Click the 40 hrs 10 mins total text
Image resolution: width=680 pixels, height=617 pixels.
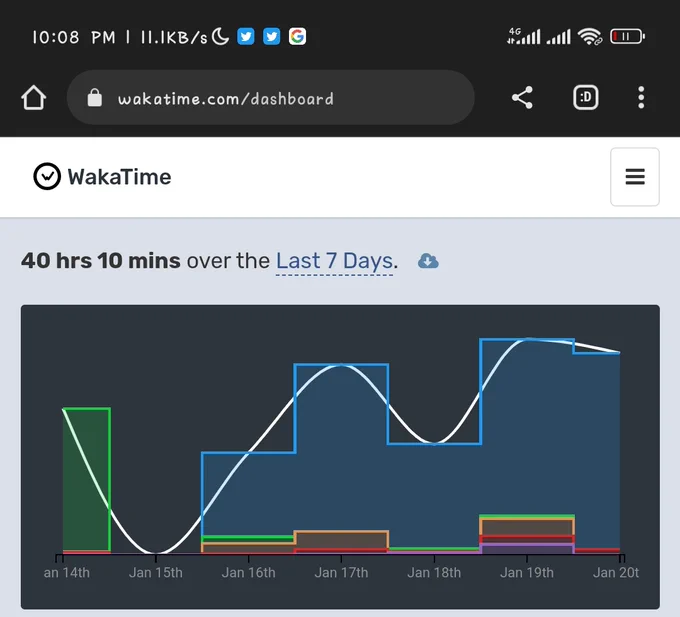coord(101,261)
